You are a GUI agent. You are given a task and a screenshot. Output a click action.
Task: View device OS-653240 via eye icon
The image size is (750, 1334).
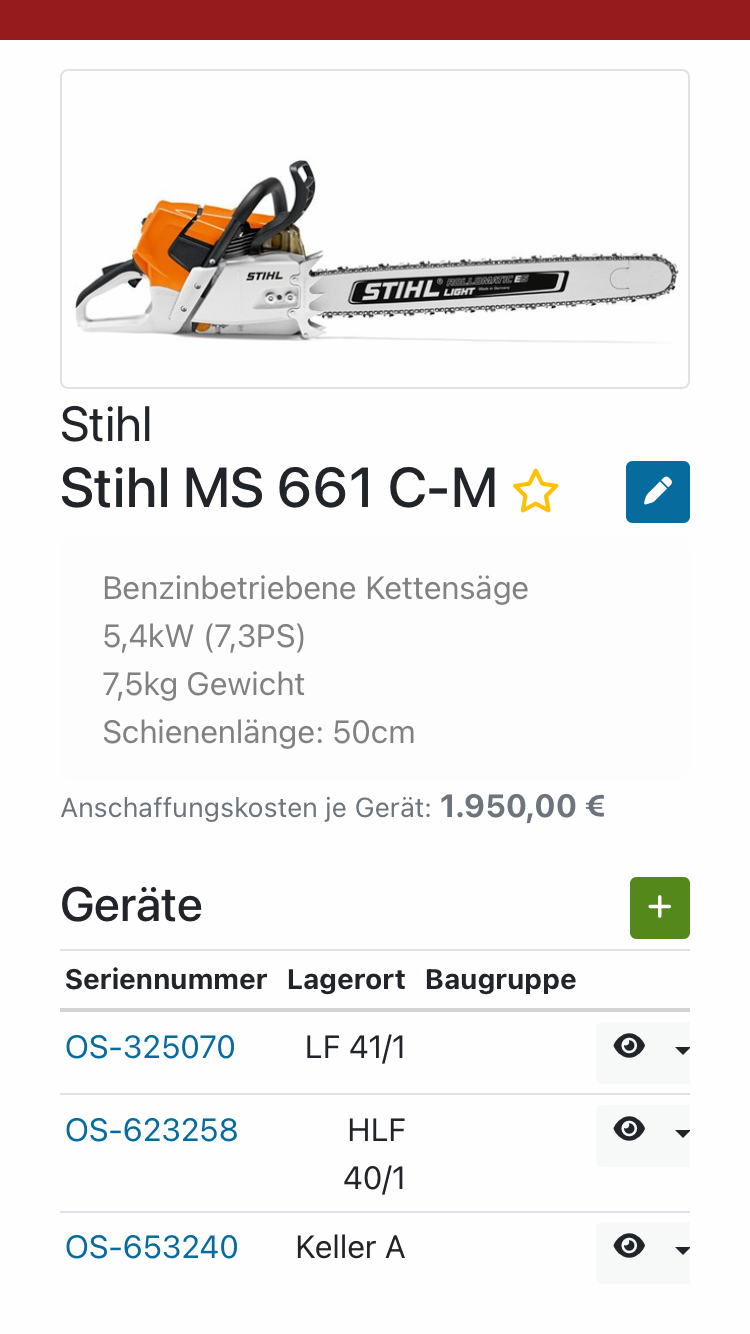629,1247
